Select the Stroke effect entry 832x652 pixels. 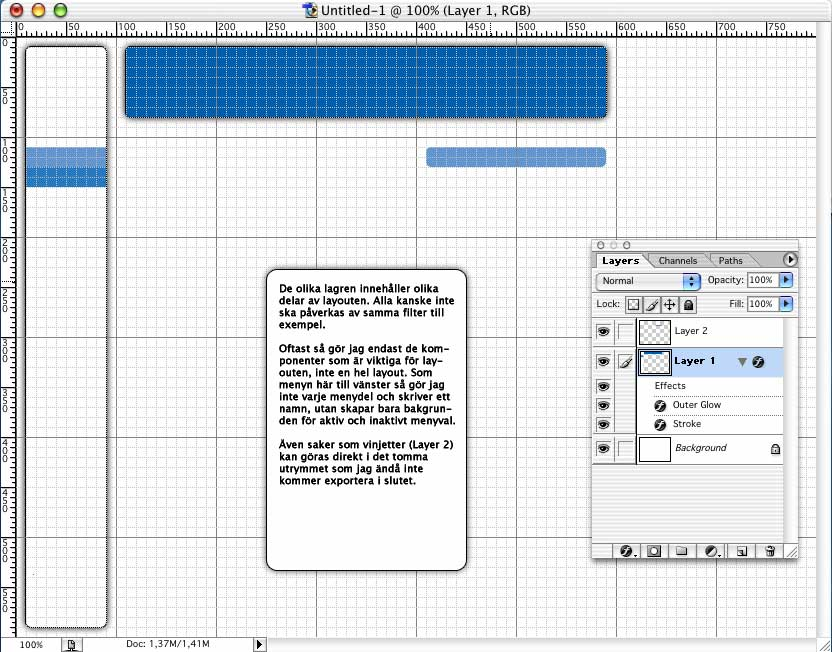pyautogui.click(x=688, y=425)
